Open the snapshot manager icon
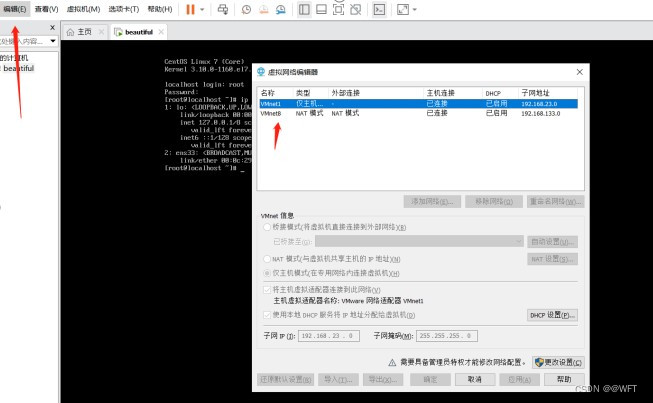Viewport: 653px width, 403px height. tap(281, 9)
